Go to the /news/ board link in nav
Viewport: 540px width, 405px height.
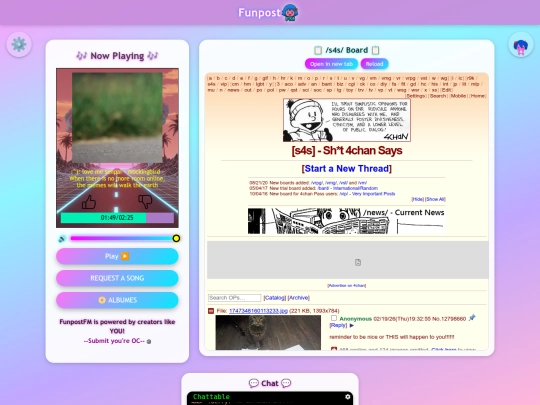[x=233, y=90]
